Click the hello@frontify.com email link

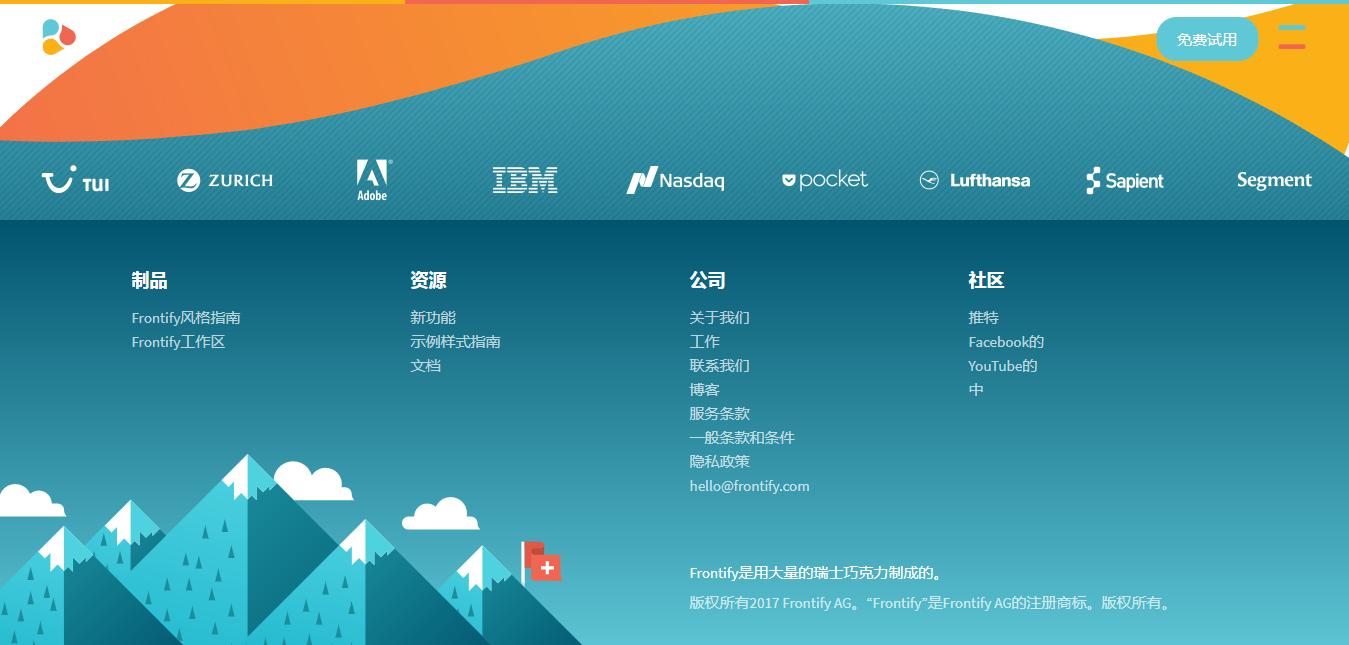tap(749, 486)
